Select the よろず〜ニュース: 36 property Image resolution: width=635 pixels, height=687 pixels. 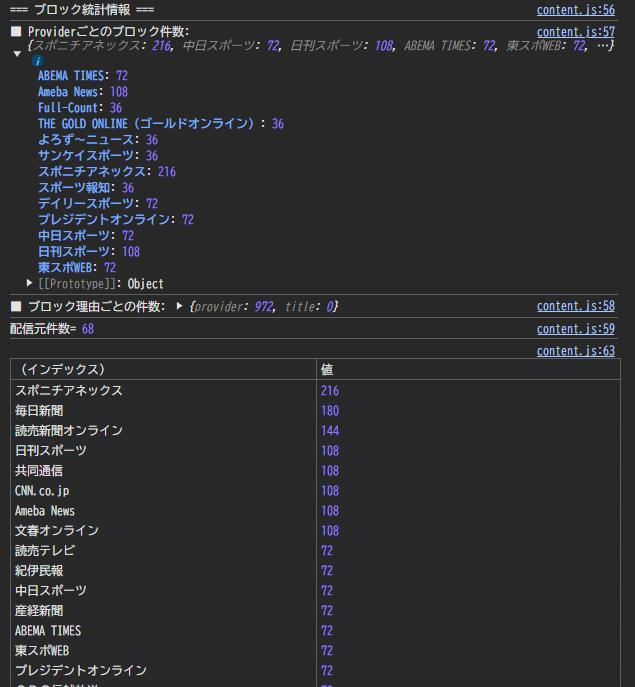98,140
